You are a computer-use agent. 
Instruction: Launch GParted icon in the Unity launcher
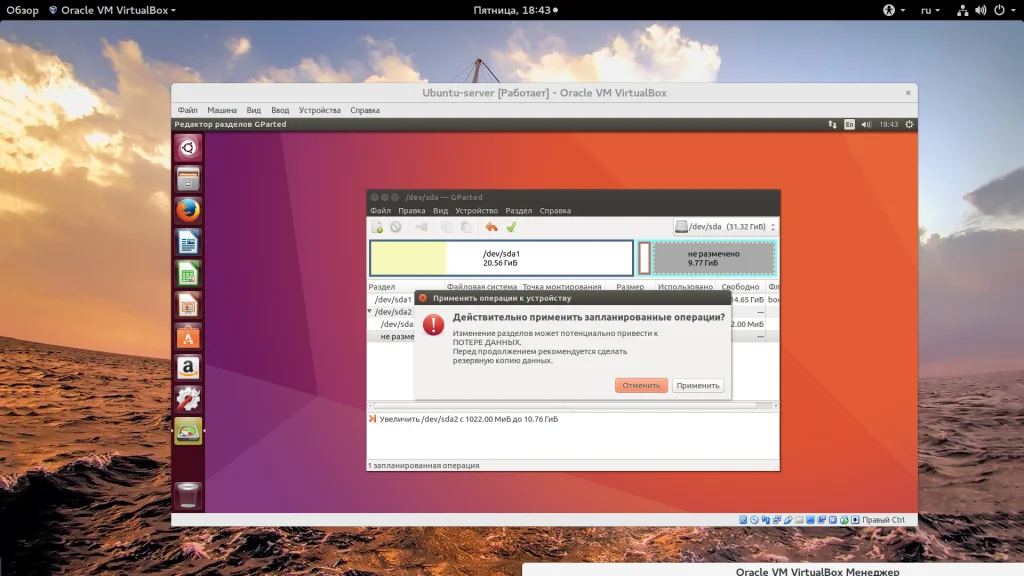(x=188, y=431)
